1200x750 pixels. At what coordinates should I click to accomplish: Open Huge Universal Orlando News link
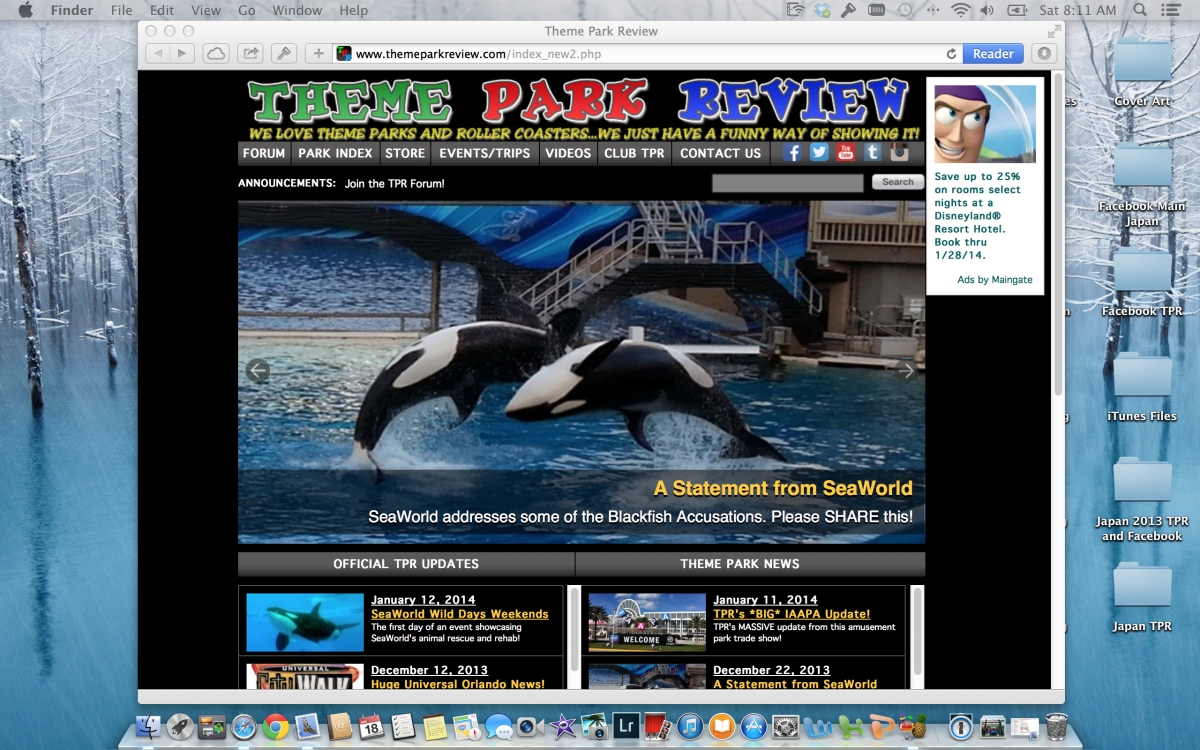click(457, 684)
